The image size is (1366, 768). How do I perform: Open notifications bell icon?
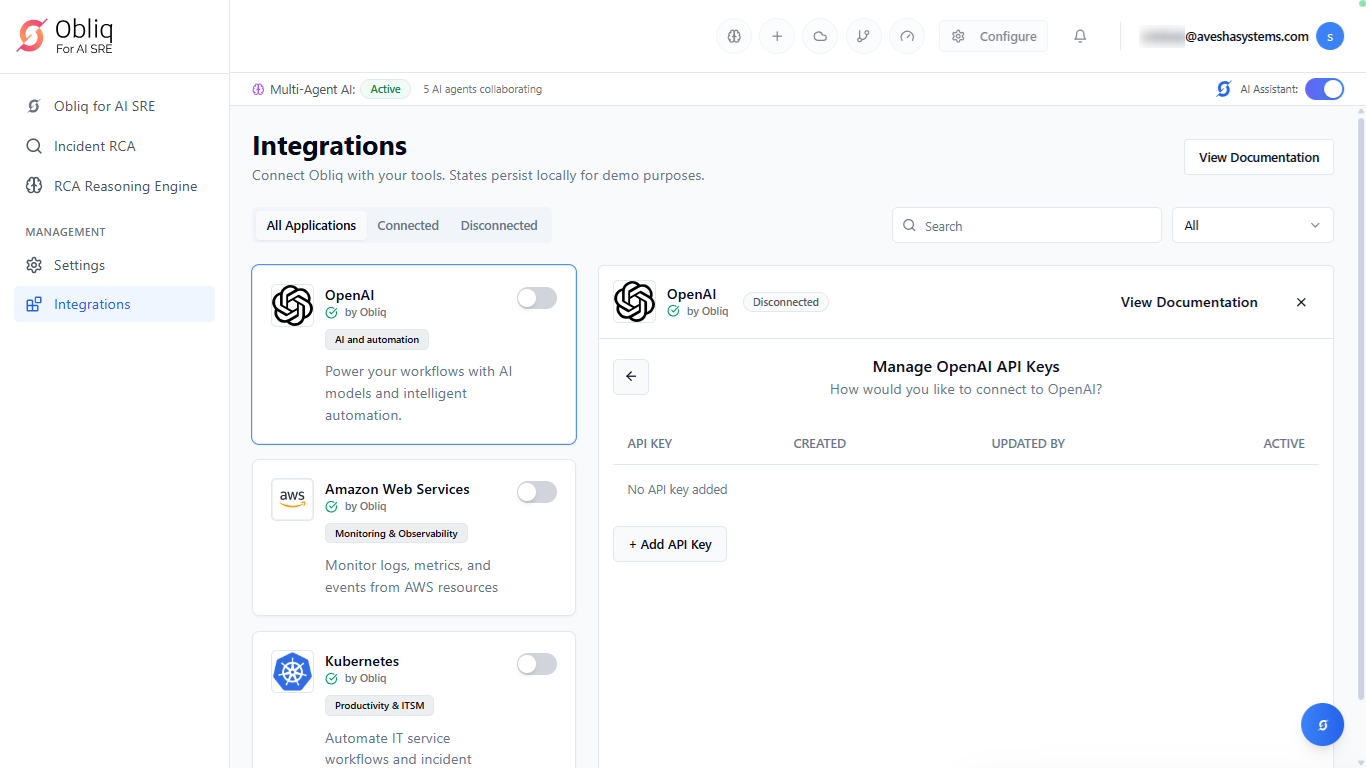click(1080, 37)
